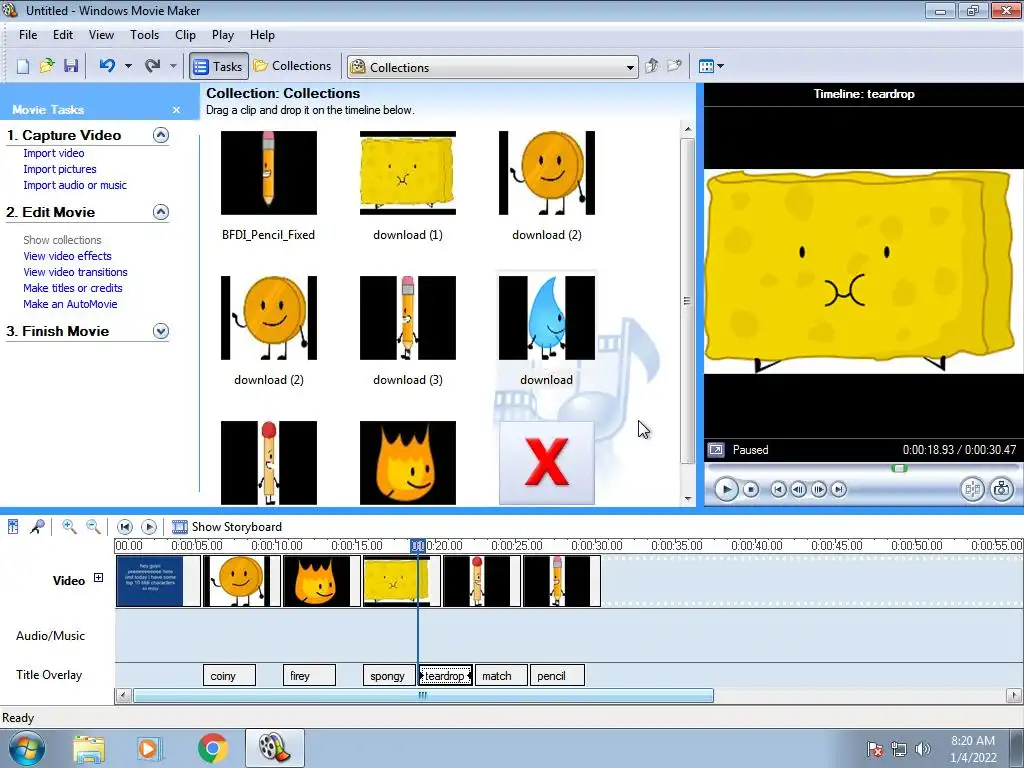Save project with the floppy disk icon

click(x=71, y=66)
